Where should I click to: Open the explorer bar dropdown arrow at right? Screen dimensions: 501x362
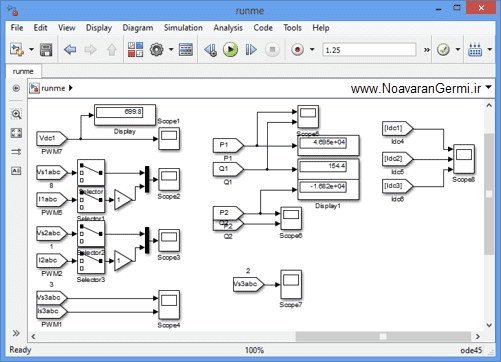click(x=488, y=88)
